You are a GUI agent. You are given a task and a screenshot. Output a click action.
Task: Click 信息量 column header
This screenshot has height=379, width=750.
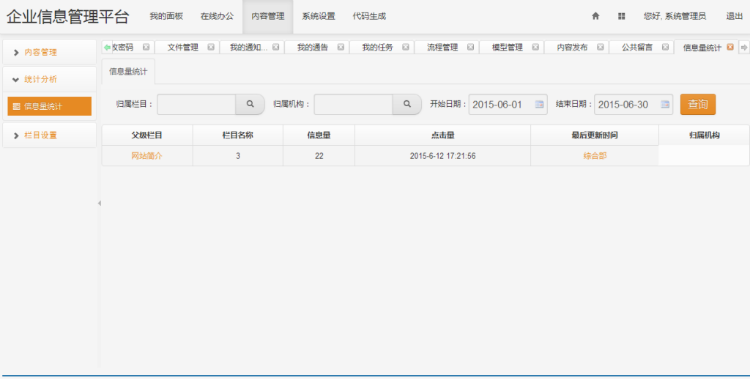(319, 135)
